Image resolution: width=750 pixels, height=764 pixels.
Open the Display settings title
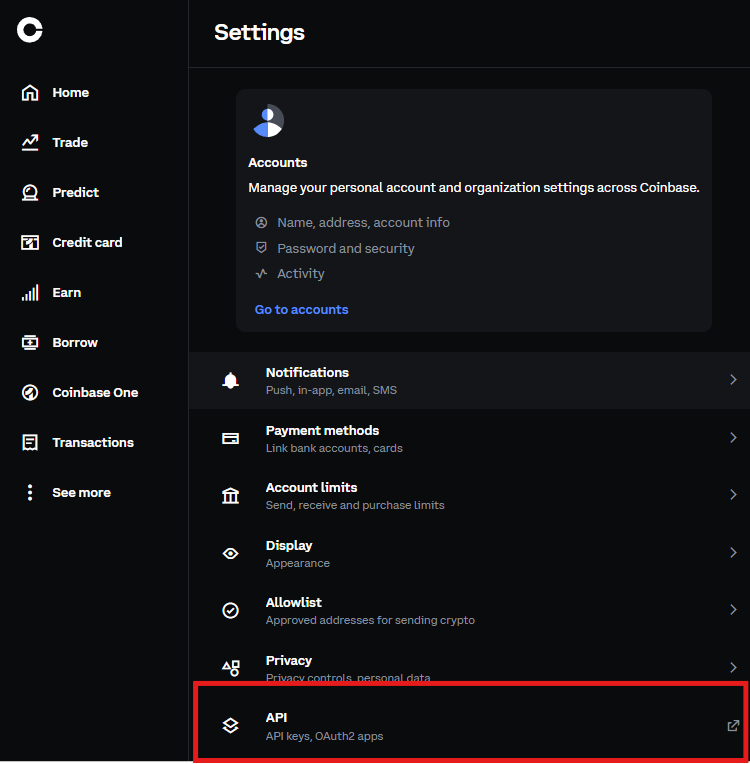click(289, 545)
